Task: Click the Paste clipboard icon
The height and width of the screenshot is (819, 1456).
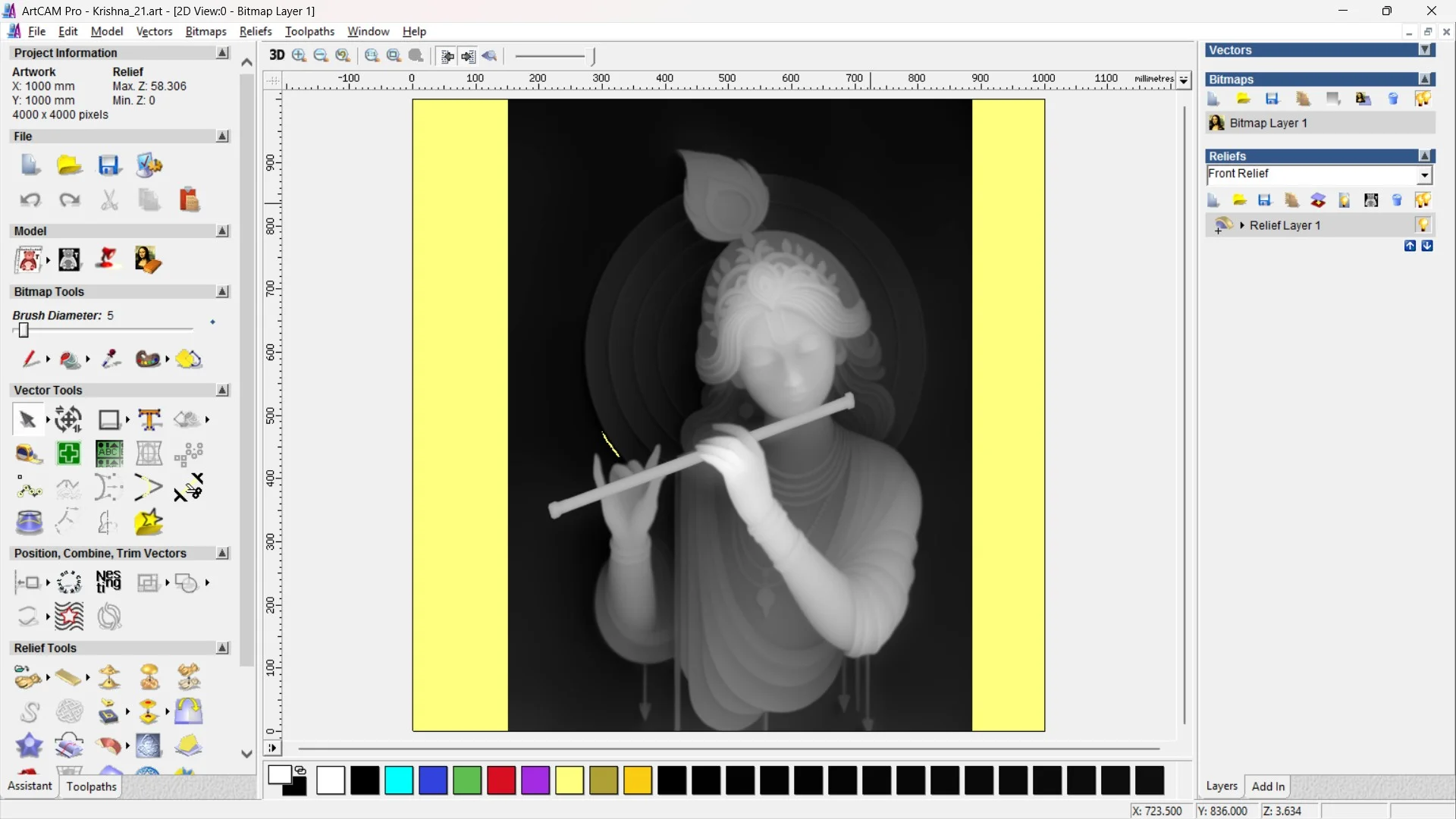Action: [x=189, y=200]
